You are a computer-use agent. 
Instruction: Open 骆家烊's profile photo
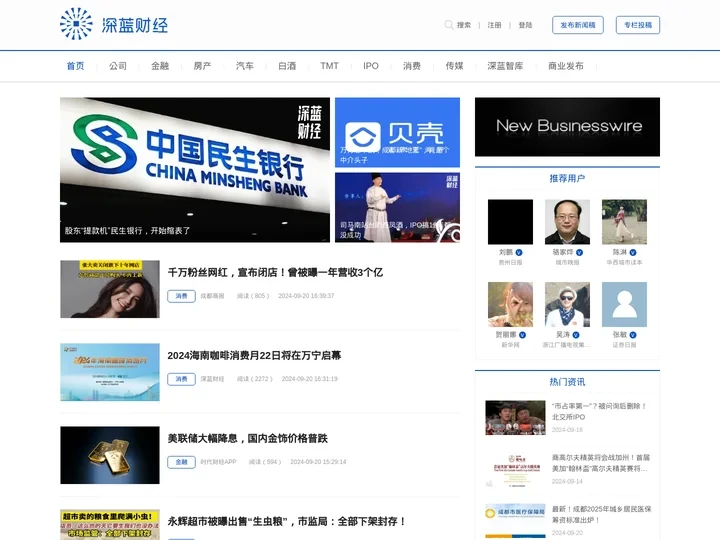pyautogui.click(x=567, y=222)
